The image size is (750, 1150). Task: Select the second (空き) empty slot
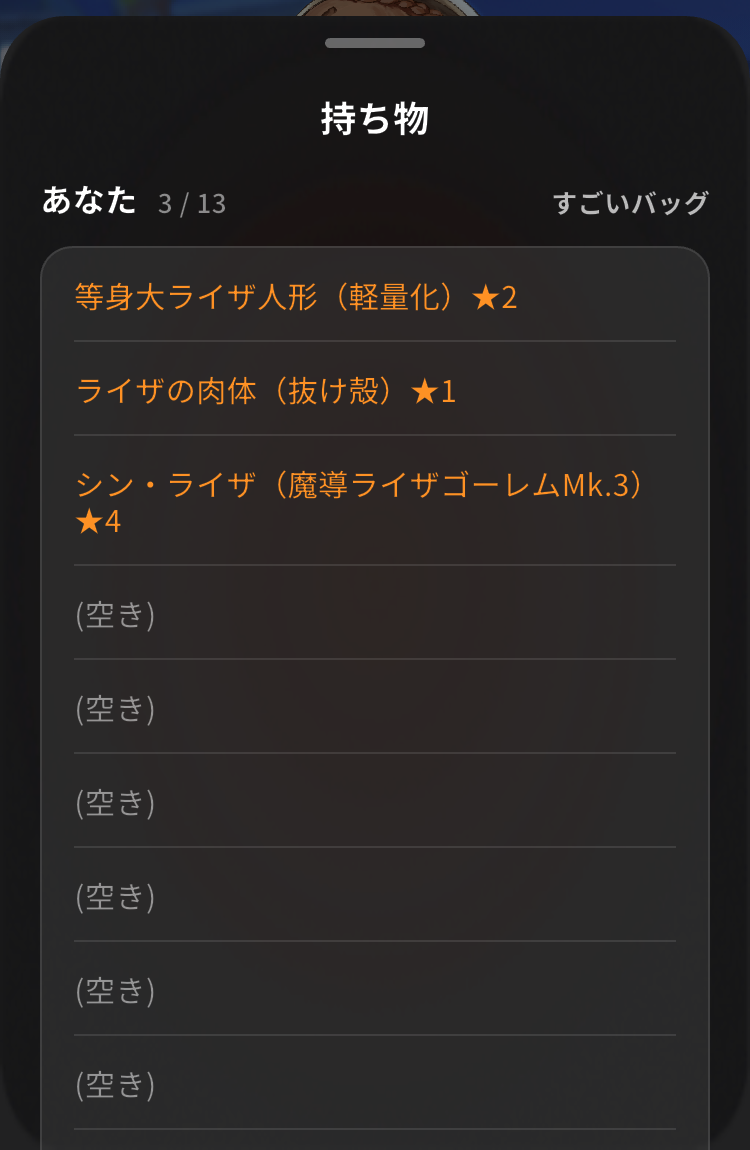[x=375, y=708]
